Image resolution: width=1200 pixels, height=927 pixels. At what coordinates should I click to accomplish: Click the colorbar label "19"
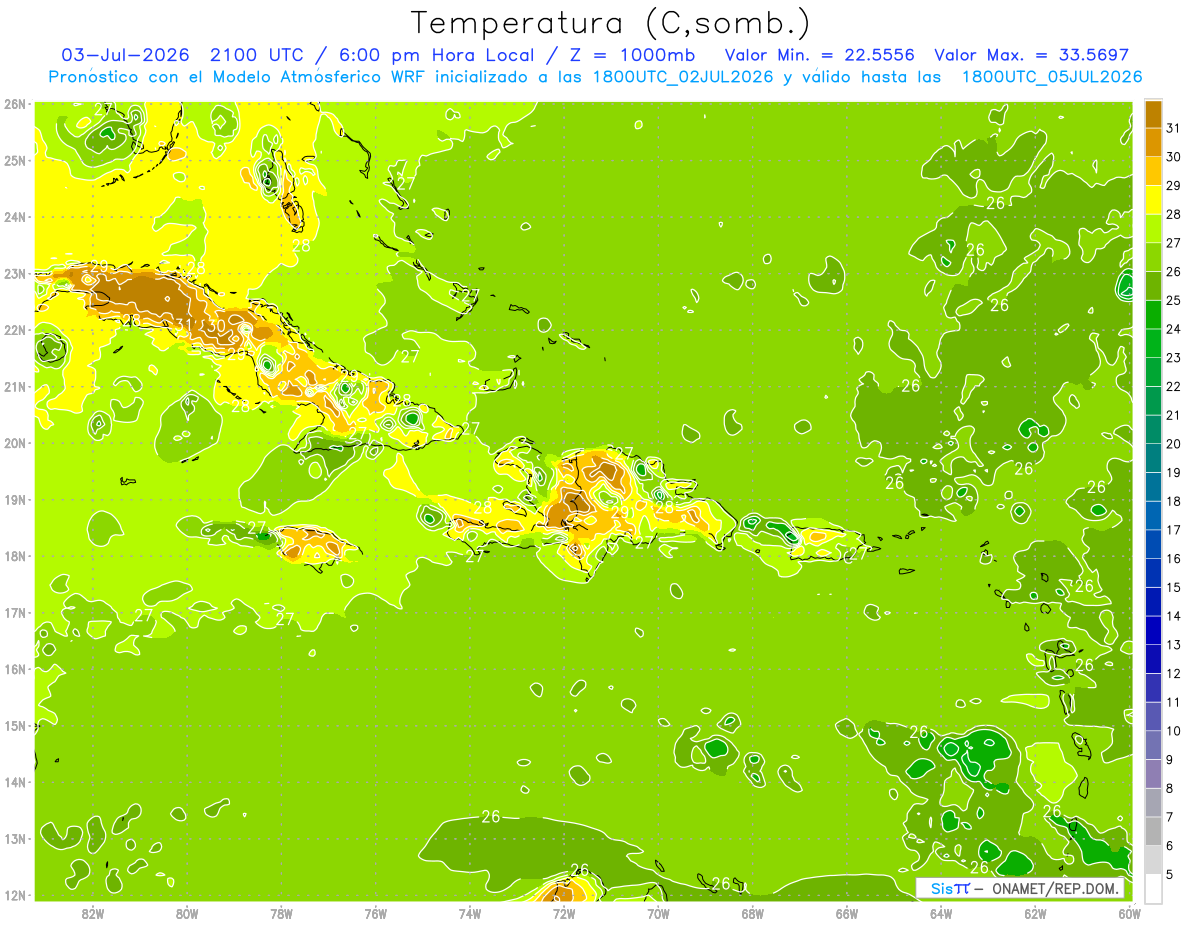click(x=1173, y=472)
